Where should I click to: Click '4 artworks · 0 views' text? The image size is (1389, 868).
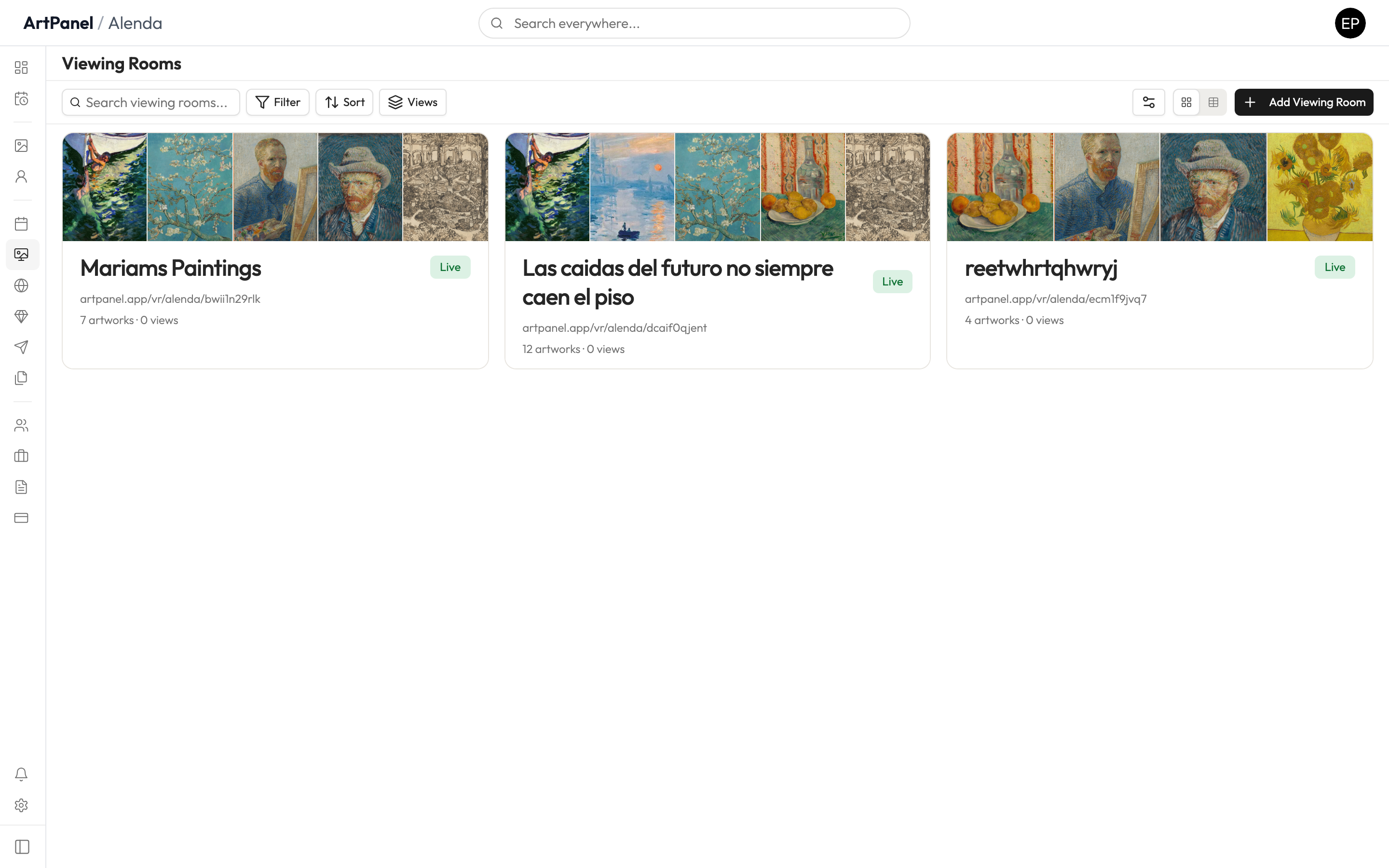click(1014, 320)
